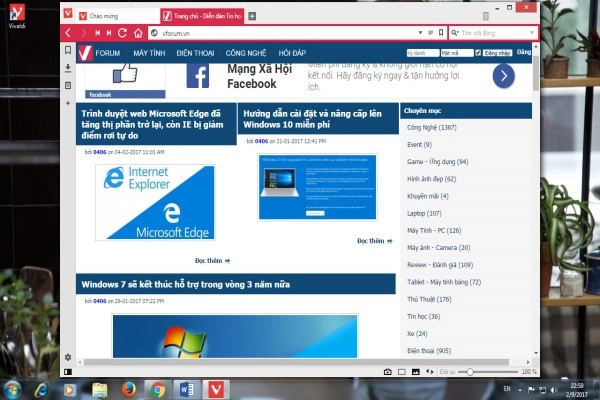The image size is (600, 400).
Task: Open the Bookmarks panel in the sidebar
Action: click(67, 51)
